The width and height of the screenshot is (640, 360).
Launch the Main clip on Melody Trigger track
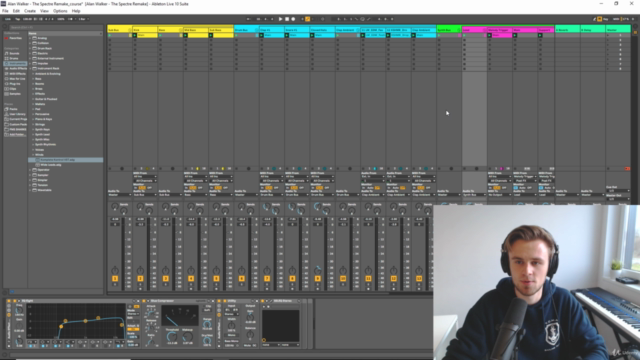point(489,36)
